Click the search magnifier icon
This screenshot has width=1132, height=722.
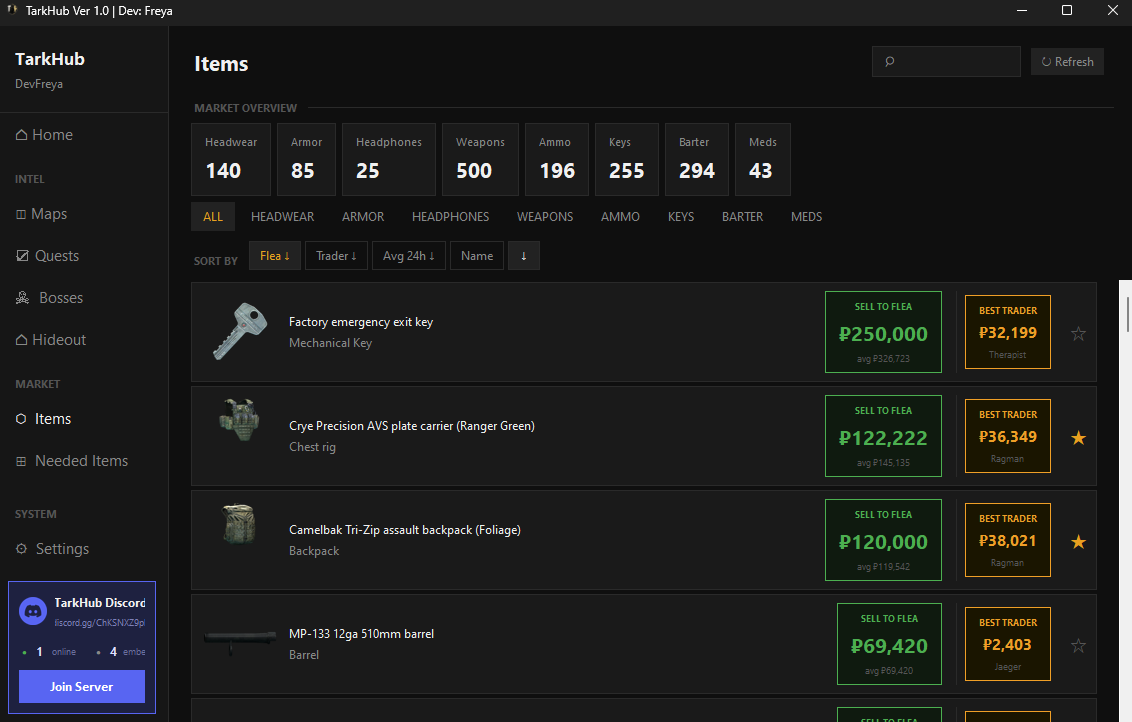889,61
